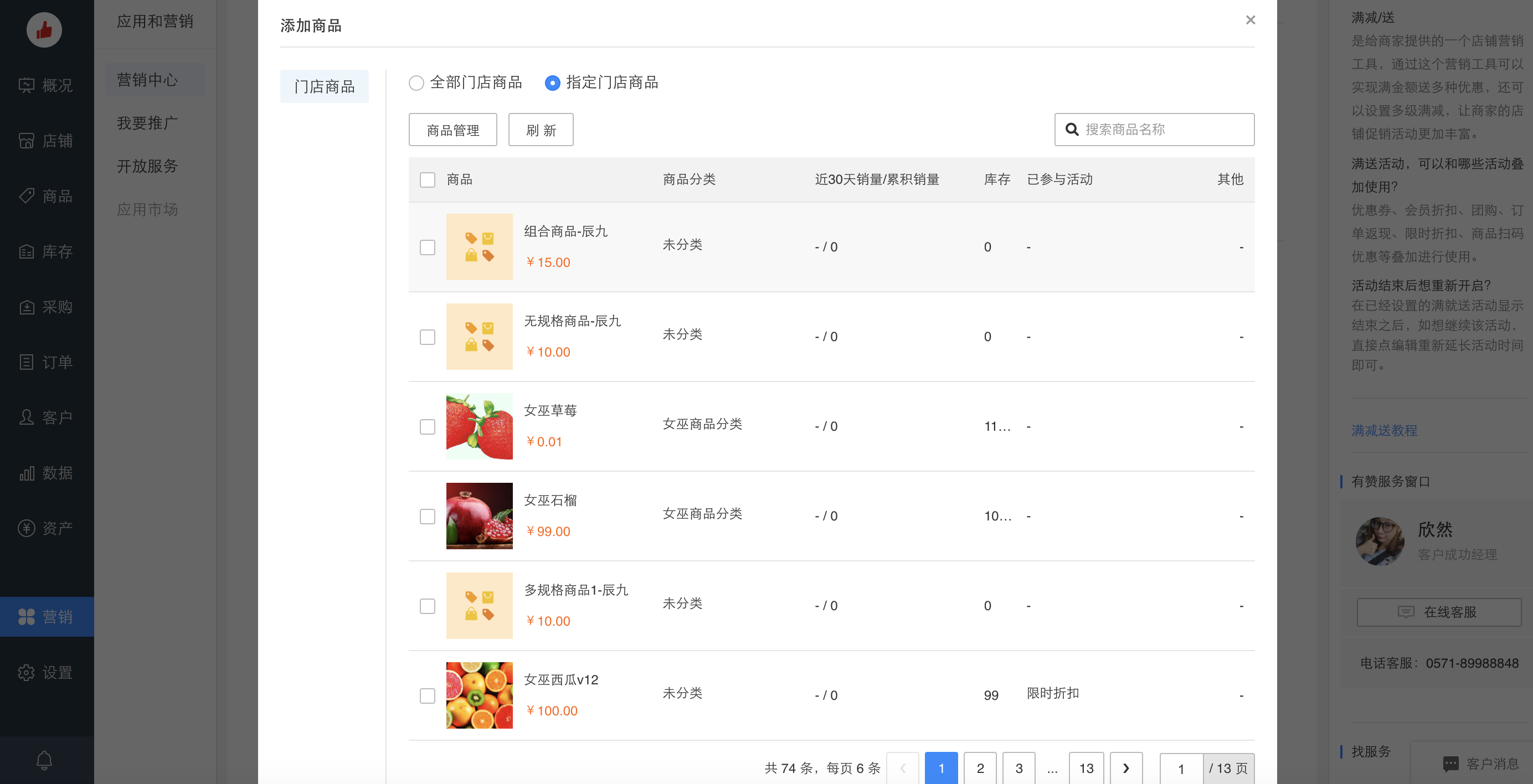Check the 女巫草莓 row checkbox
The width and height of the screenshot is (1533, 784).
(x=428, y=426)
